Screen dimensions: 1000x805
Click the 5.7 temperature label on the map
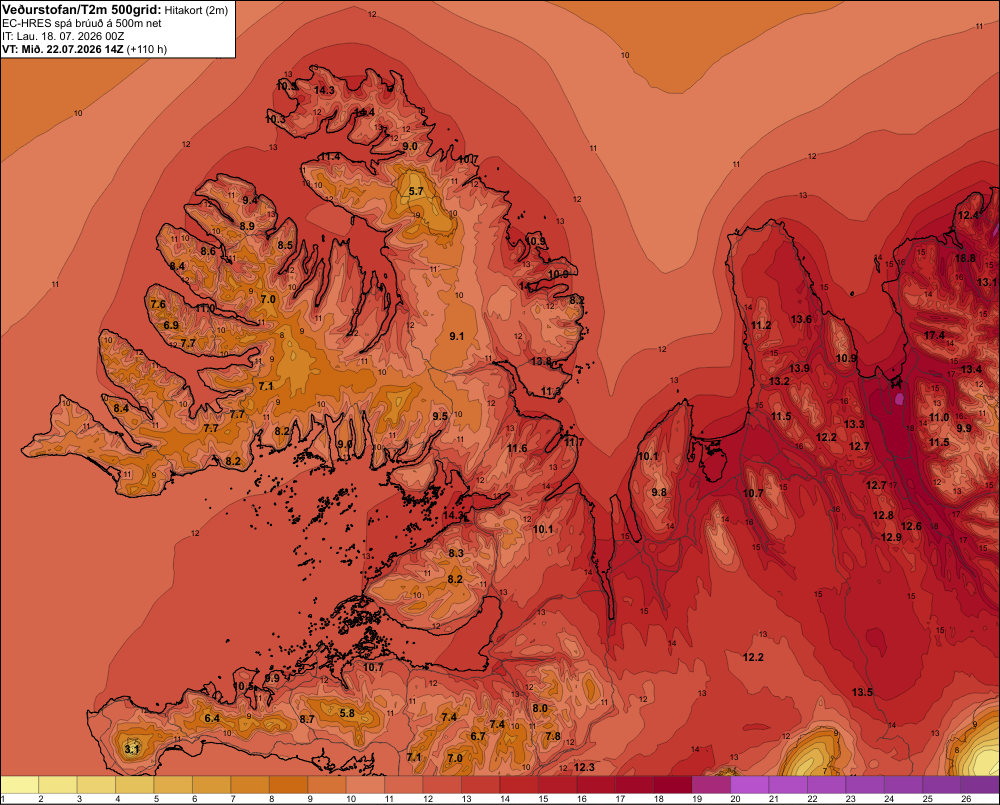[416, 191]
